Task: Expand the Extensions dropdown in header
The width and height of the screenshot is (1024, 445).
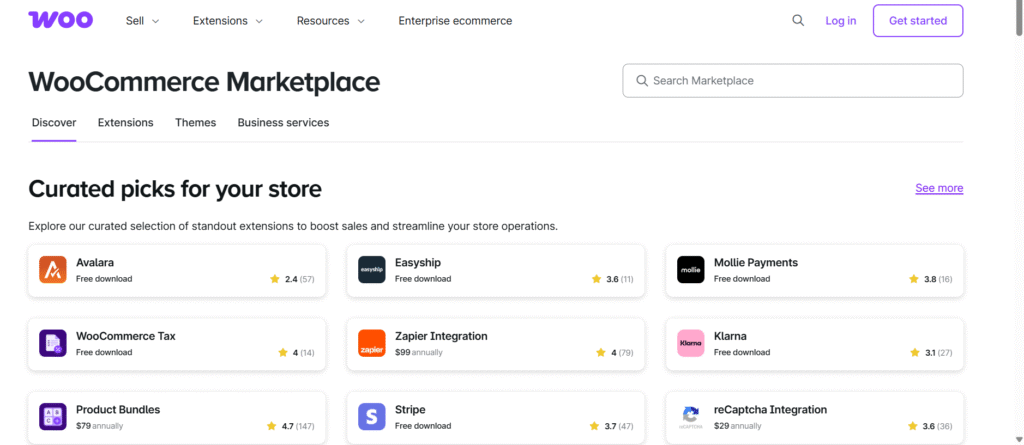Action: (228, 21)
